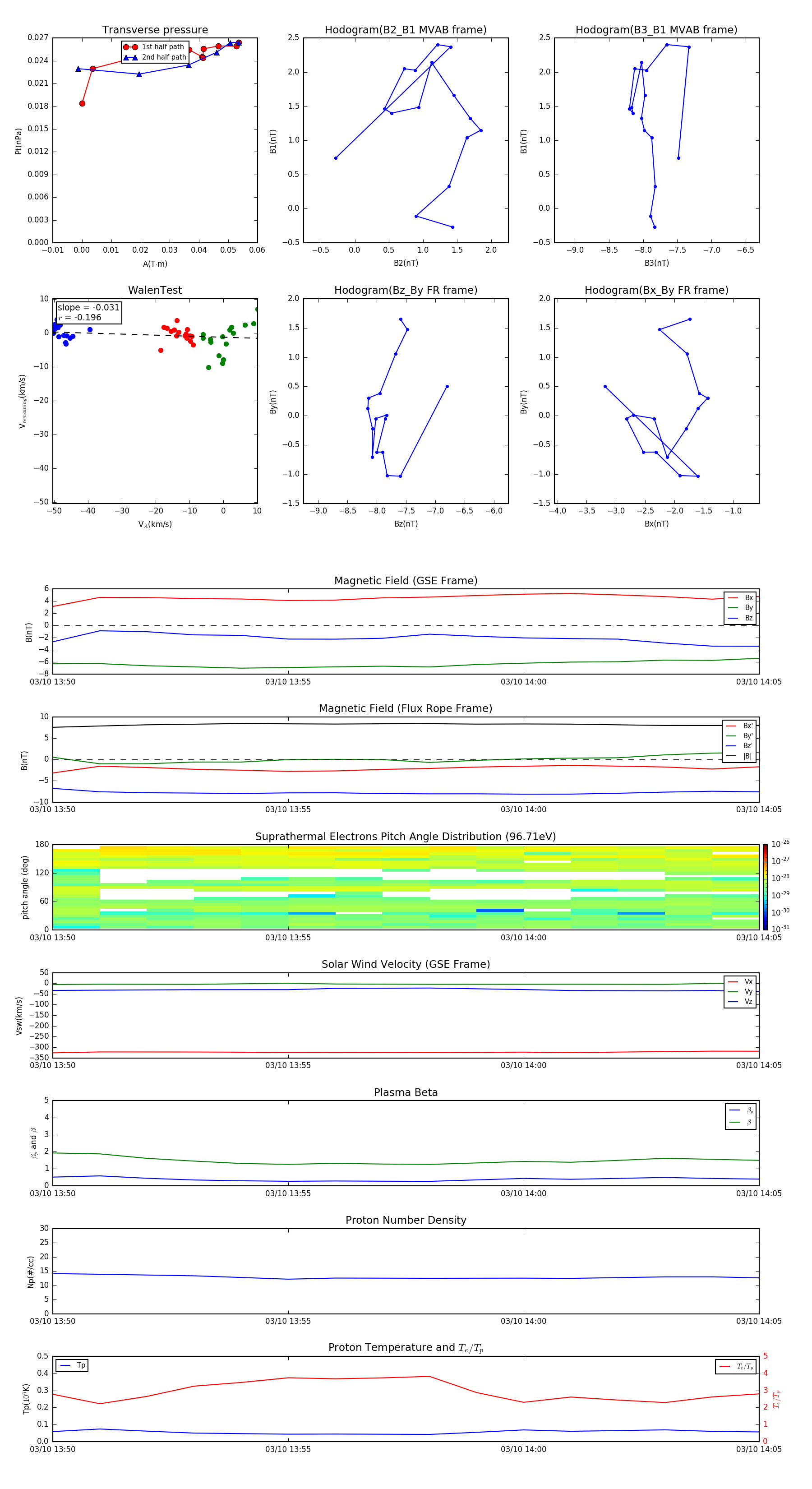Click the "B3(nT)" x-axis label
812x1489 pixels.
coord(656,263)
